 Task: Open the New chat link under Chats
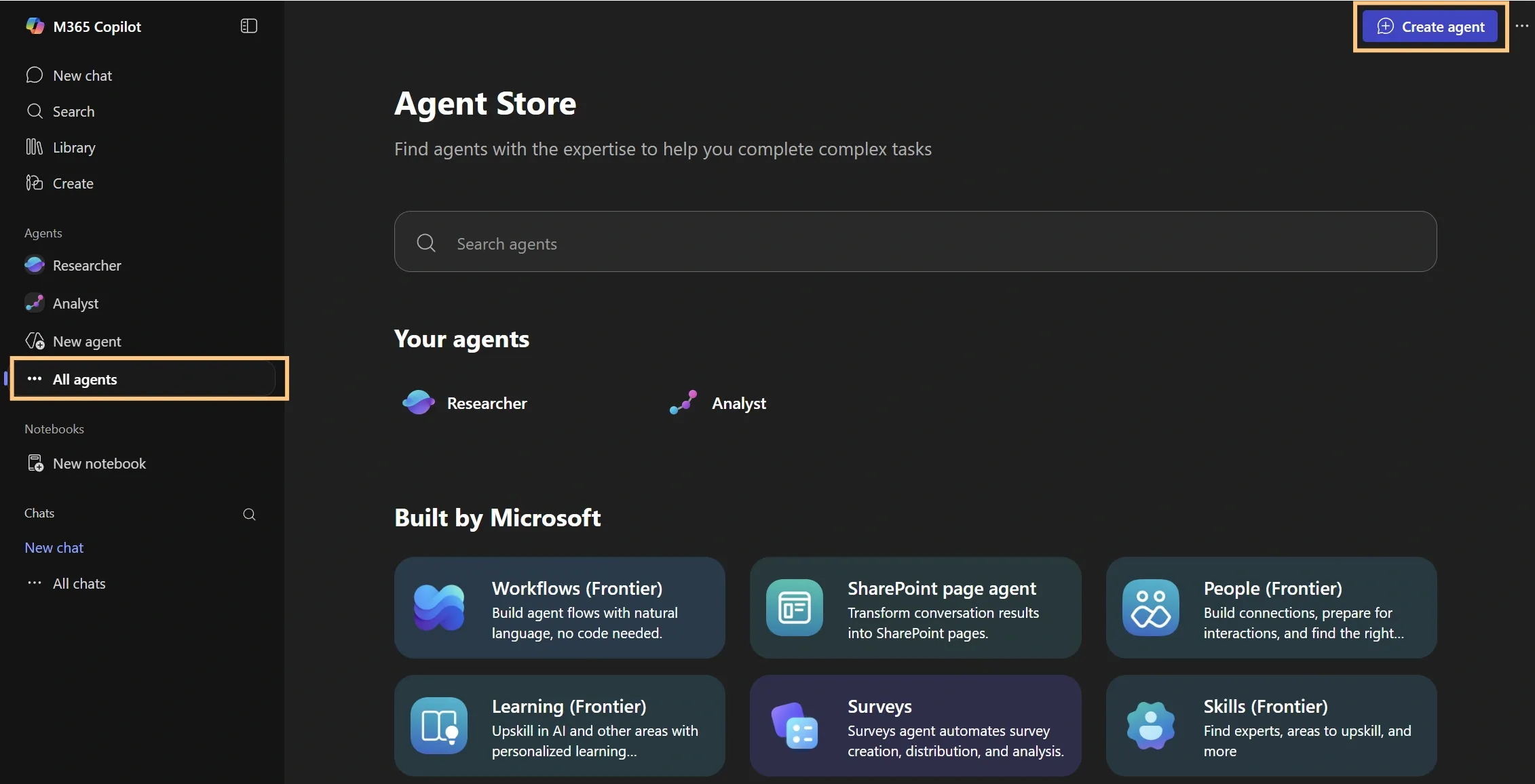[x=54, y=547]
